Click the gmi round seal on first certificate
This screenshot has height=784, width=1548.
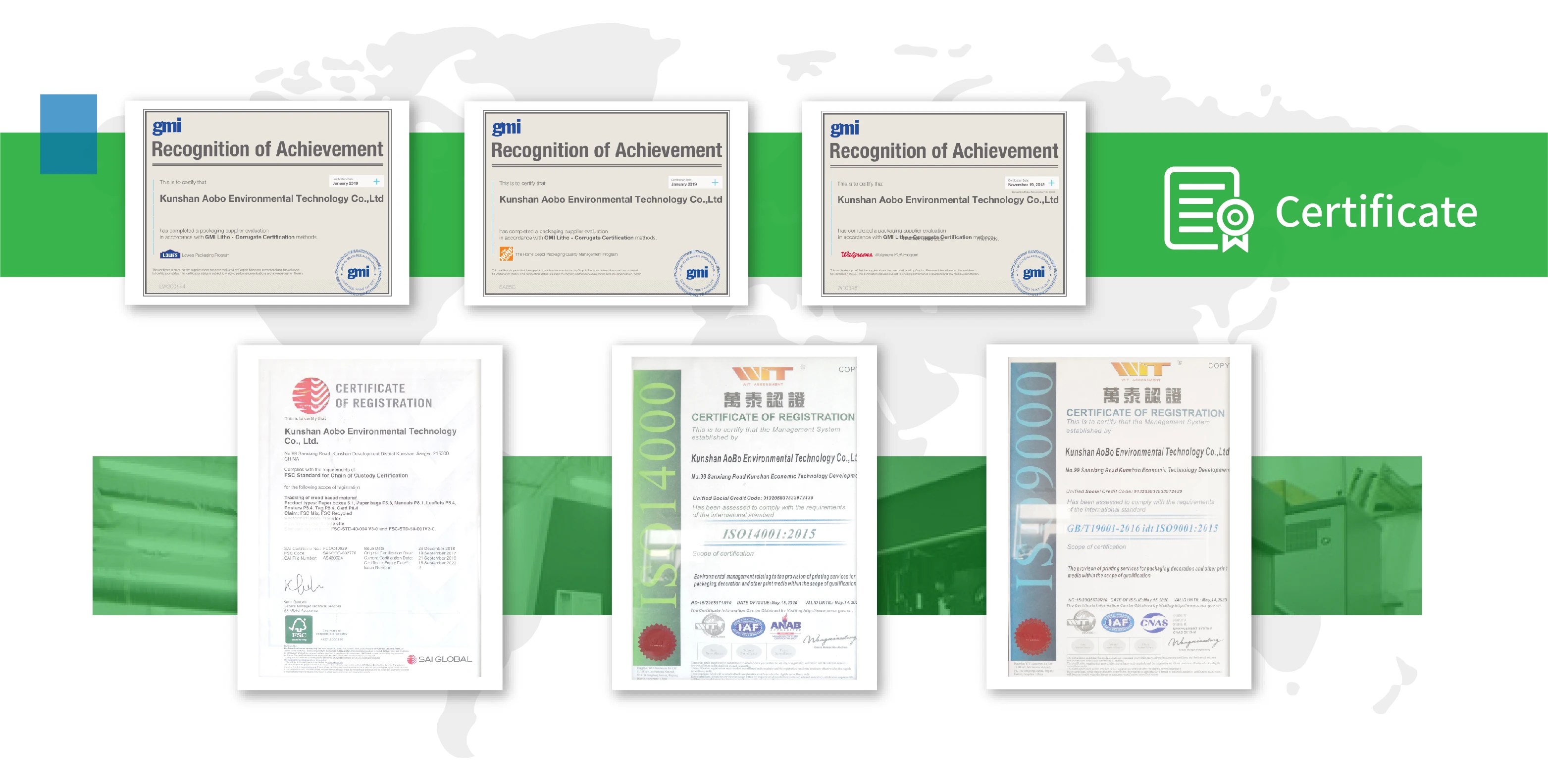358,272
